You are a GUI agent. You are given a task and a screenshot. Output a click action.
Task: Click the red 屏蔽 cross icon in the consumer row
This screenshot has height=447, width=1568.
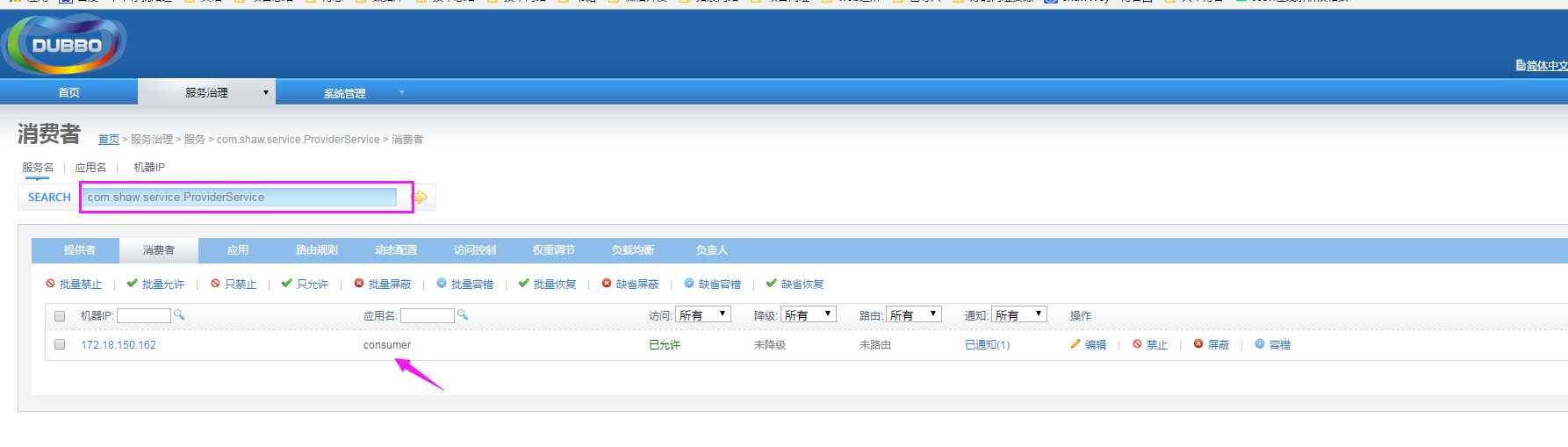pos(1198,344)
